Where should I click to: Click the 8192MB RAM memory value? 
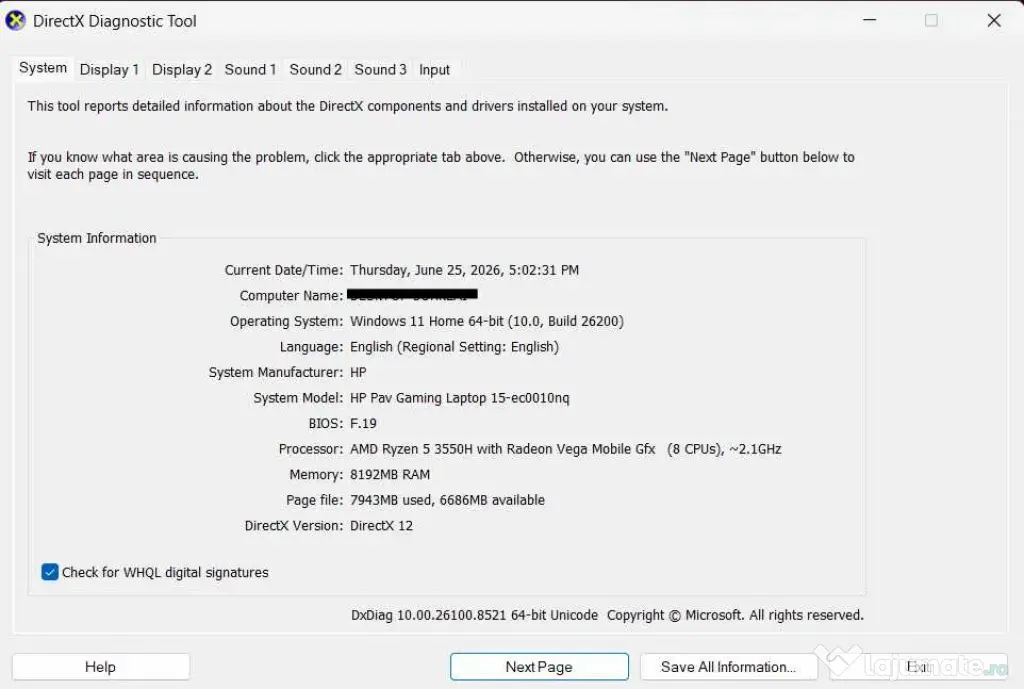click(390, 474)
